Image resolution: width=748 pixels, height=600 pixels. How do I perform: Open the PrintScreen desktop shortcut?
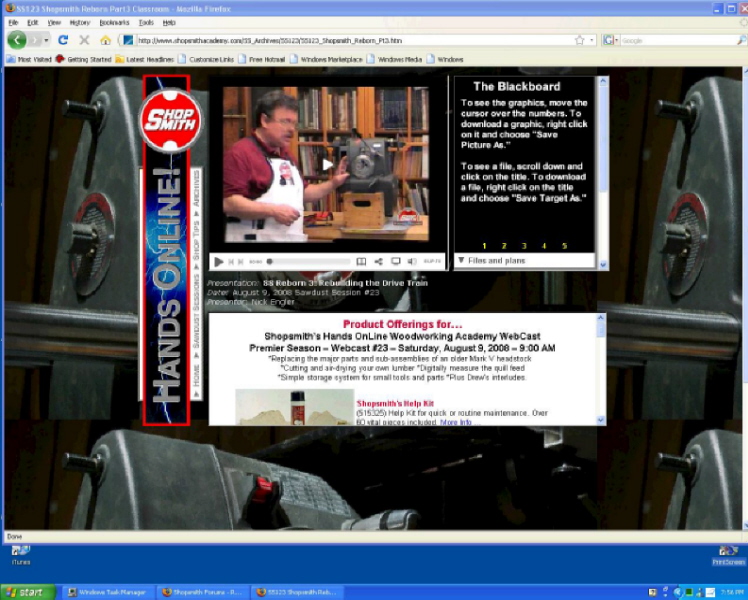(x=728, y=555)
